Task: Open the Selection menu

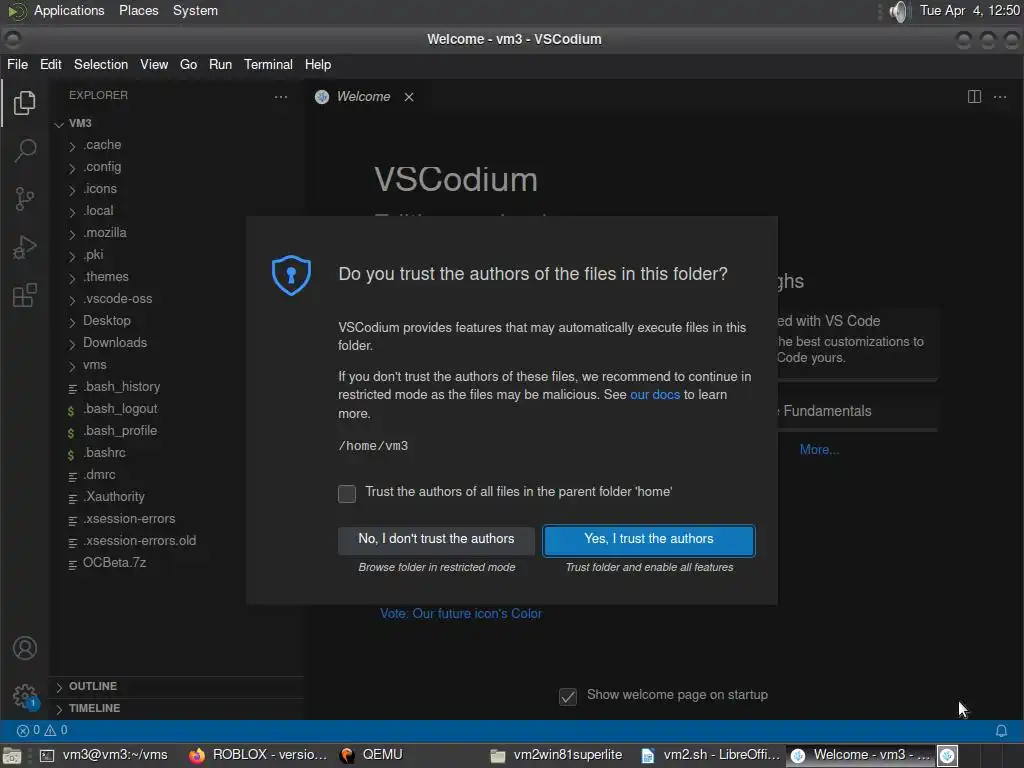Action: (101, 65)
